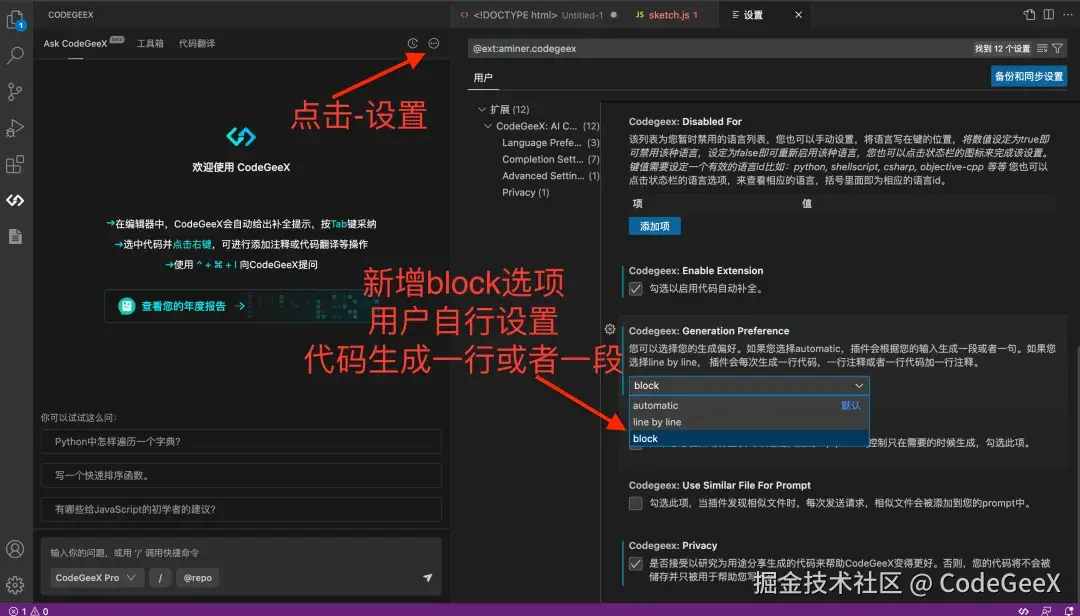This screenshot has height=616, width=1080.
Task: Select Advanced Settin... settings category
Action: tap(550, 176)
